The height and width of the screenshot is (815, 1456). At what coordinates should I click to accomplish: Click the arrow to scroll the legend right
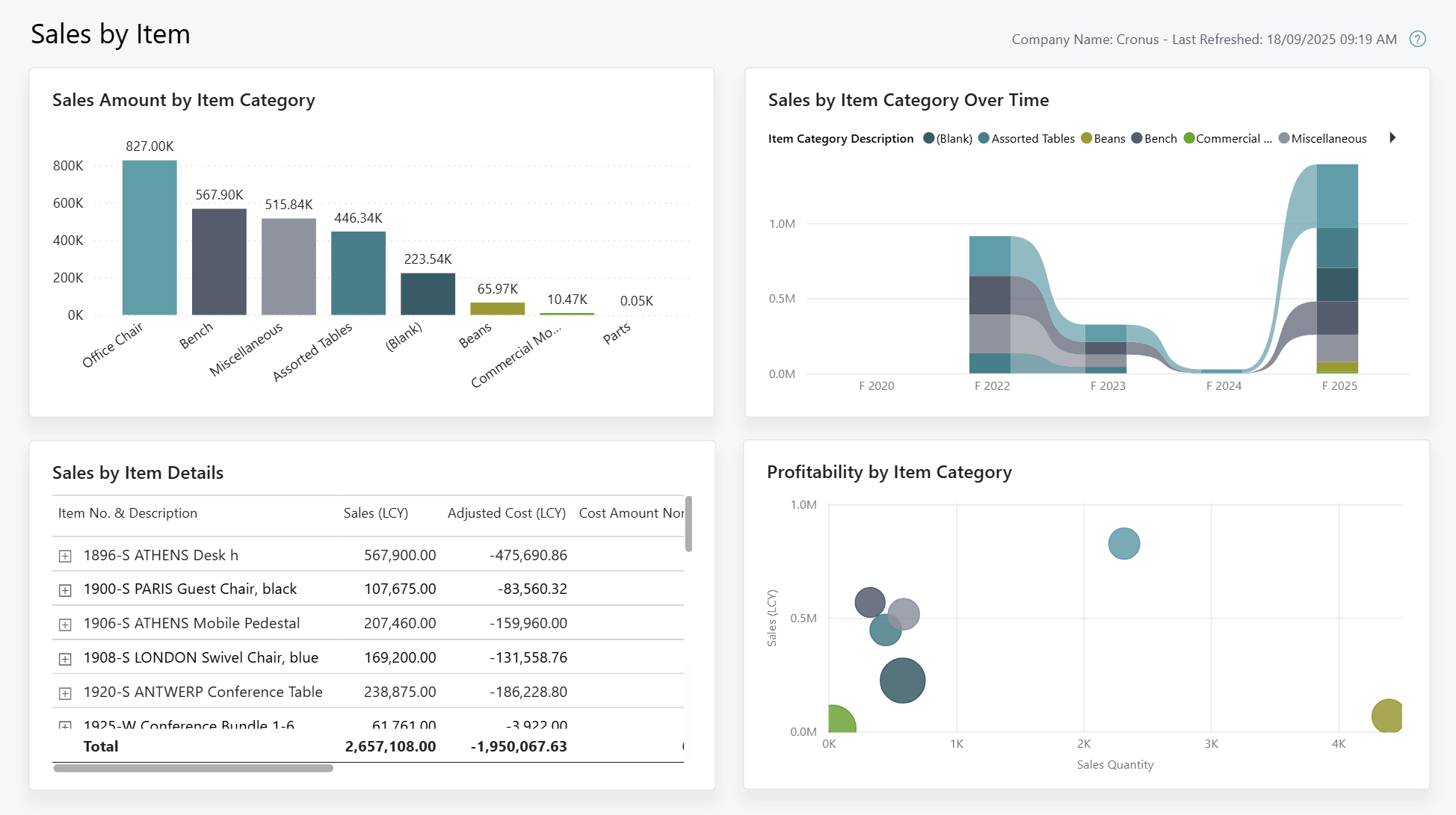1392,137
